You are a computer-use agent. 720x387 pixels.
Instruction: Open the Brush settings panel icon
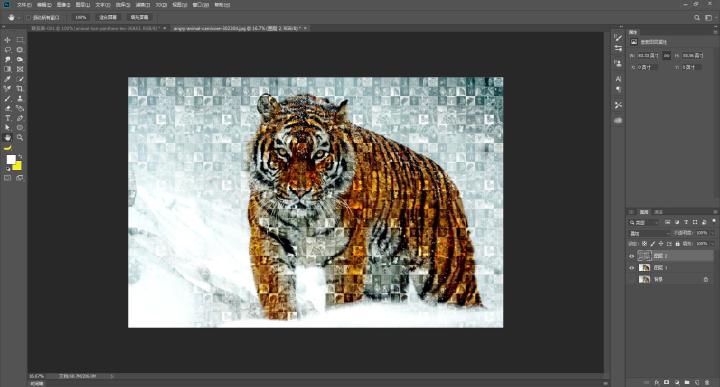click(x=618, y=38)
